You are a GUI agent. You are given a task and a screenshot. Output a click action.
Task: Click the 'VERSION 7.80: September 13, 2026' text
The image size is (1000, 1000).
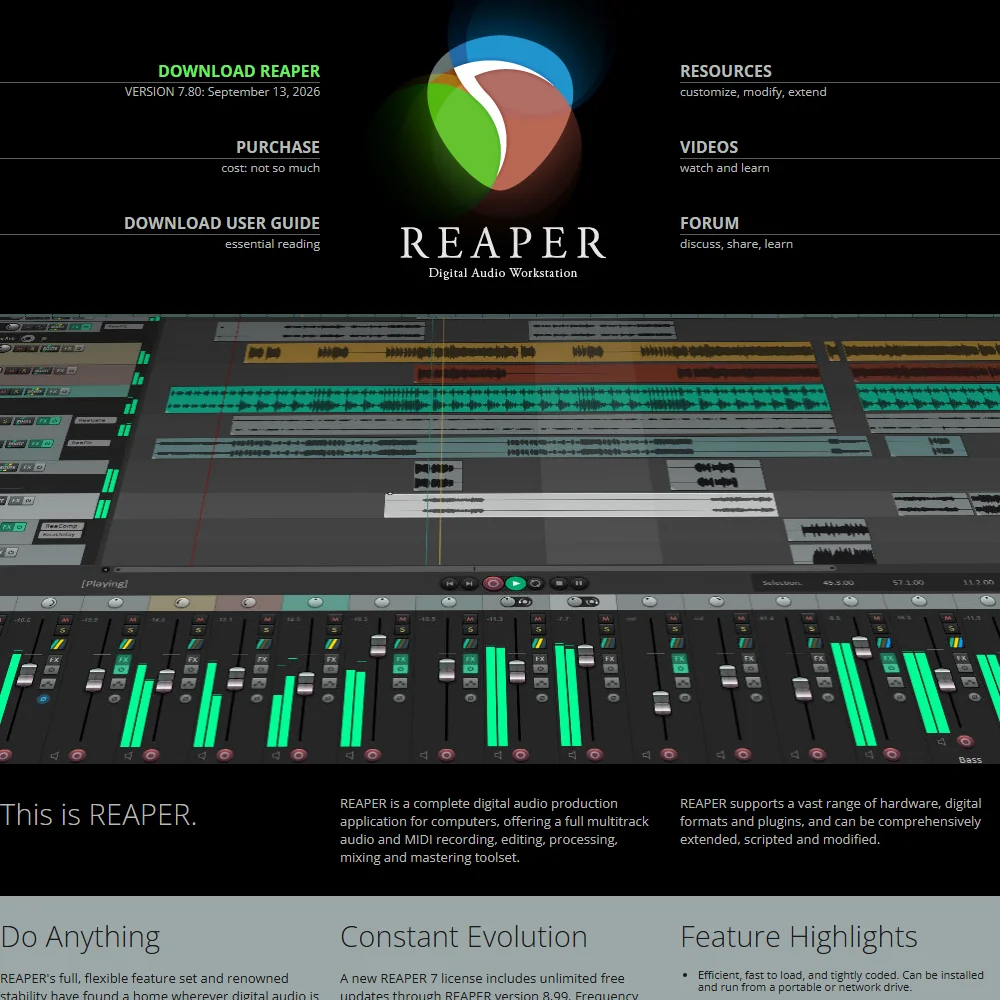[222, 92]
